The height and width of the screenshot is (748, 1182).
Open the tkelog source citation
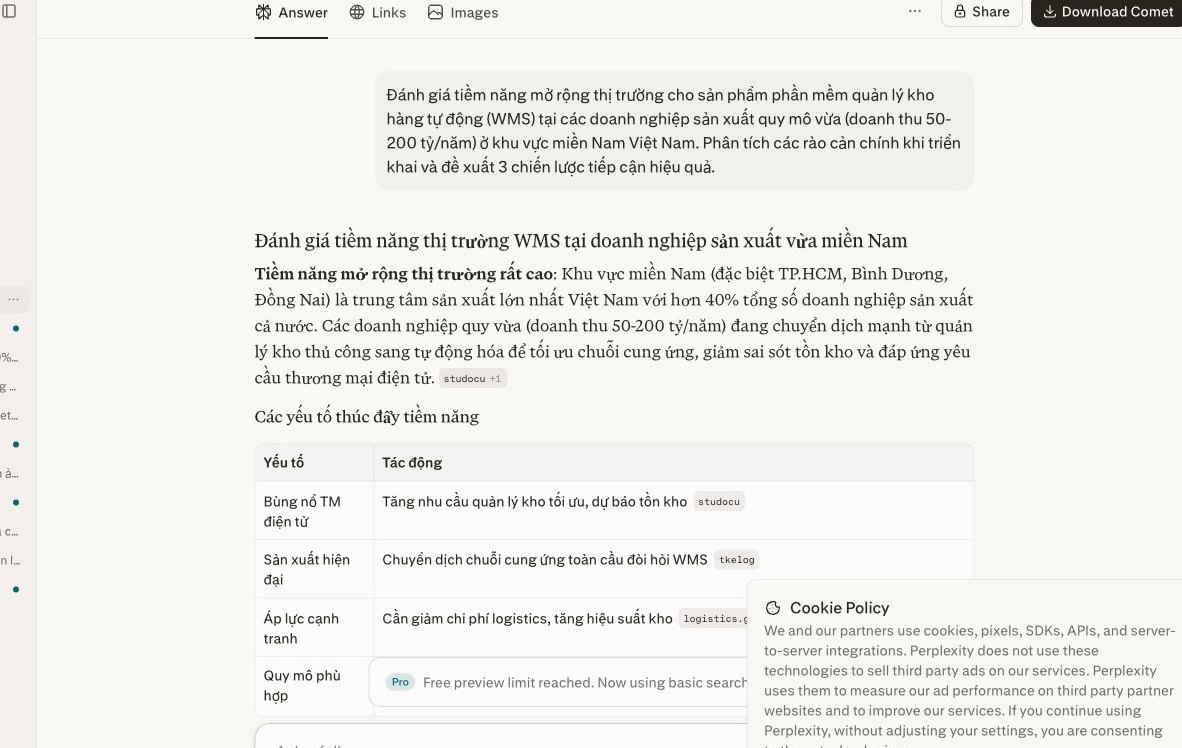pyautogui.click(x=736, y=559)
